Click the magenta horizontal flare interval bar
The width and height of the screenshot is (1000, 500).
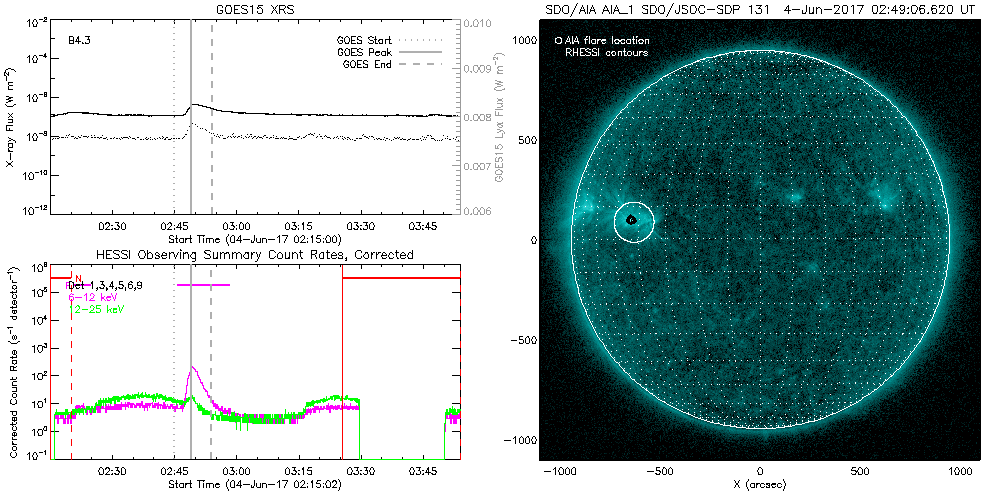click(x=203, y=285)
